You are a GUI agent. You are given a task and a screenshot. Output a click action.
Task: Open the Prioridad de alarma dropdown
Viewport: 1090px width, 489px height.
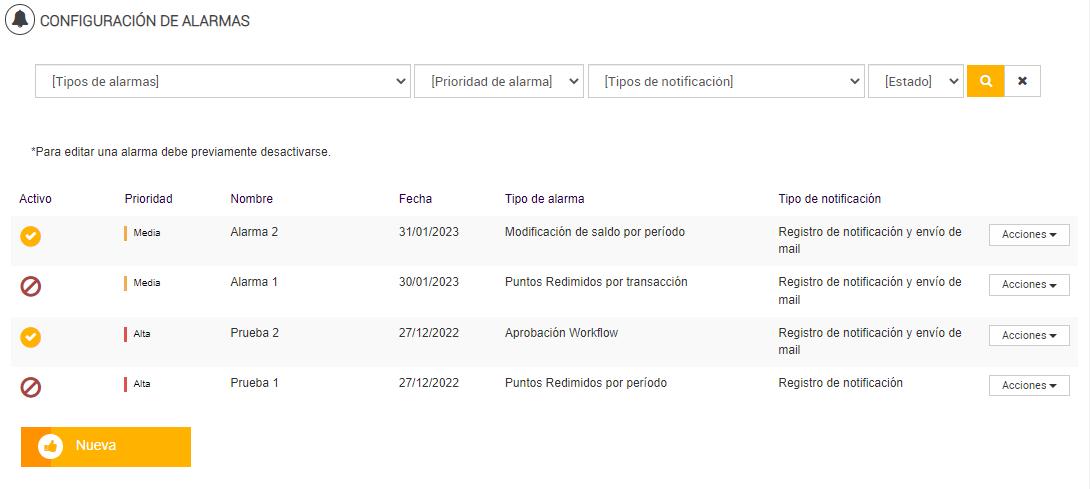point(499,82)
